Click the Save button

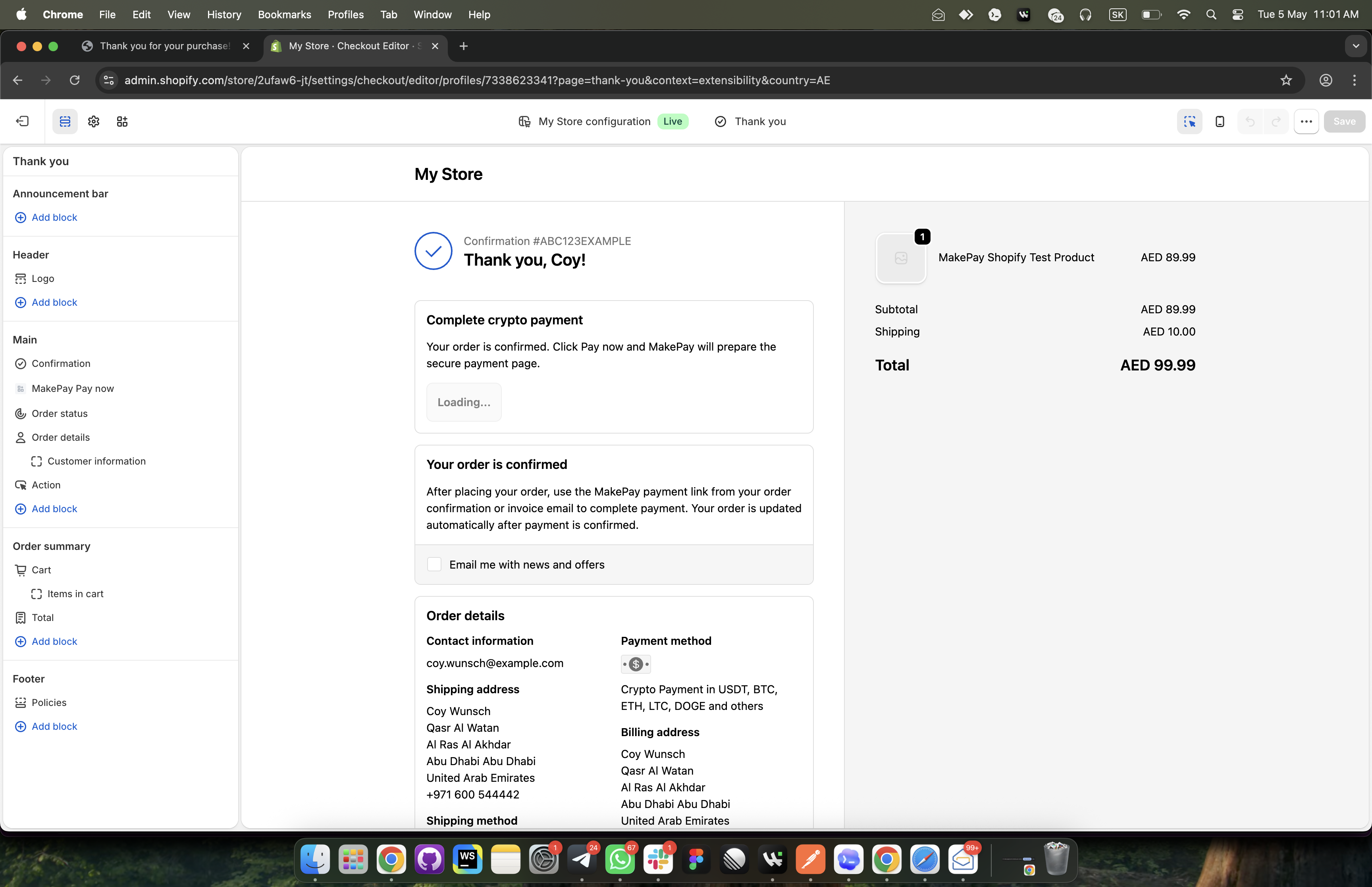[x=1344, y=121]
